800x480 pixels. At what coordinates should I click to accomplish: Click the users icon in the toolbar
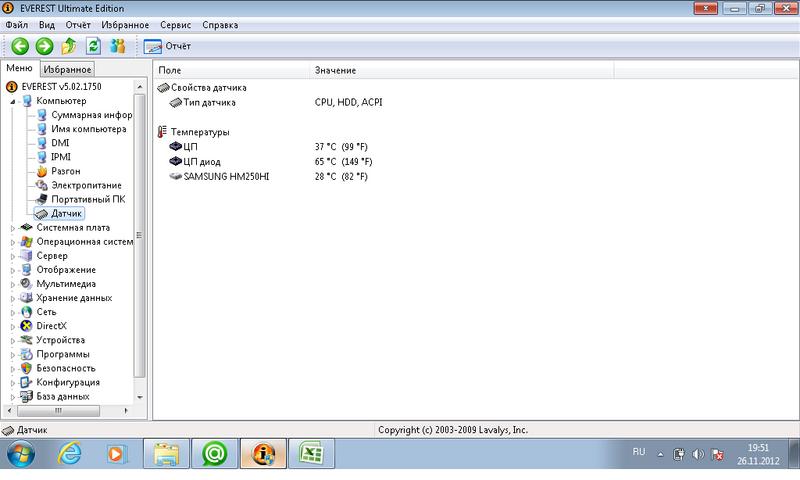[x=118, y=46]
